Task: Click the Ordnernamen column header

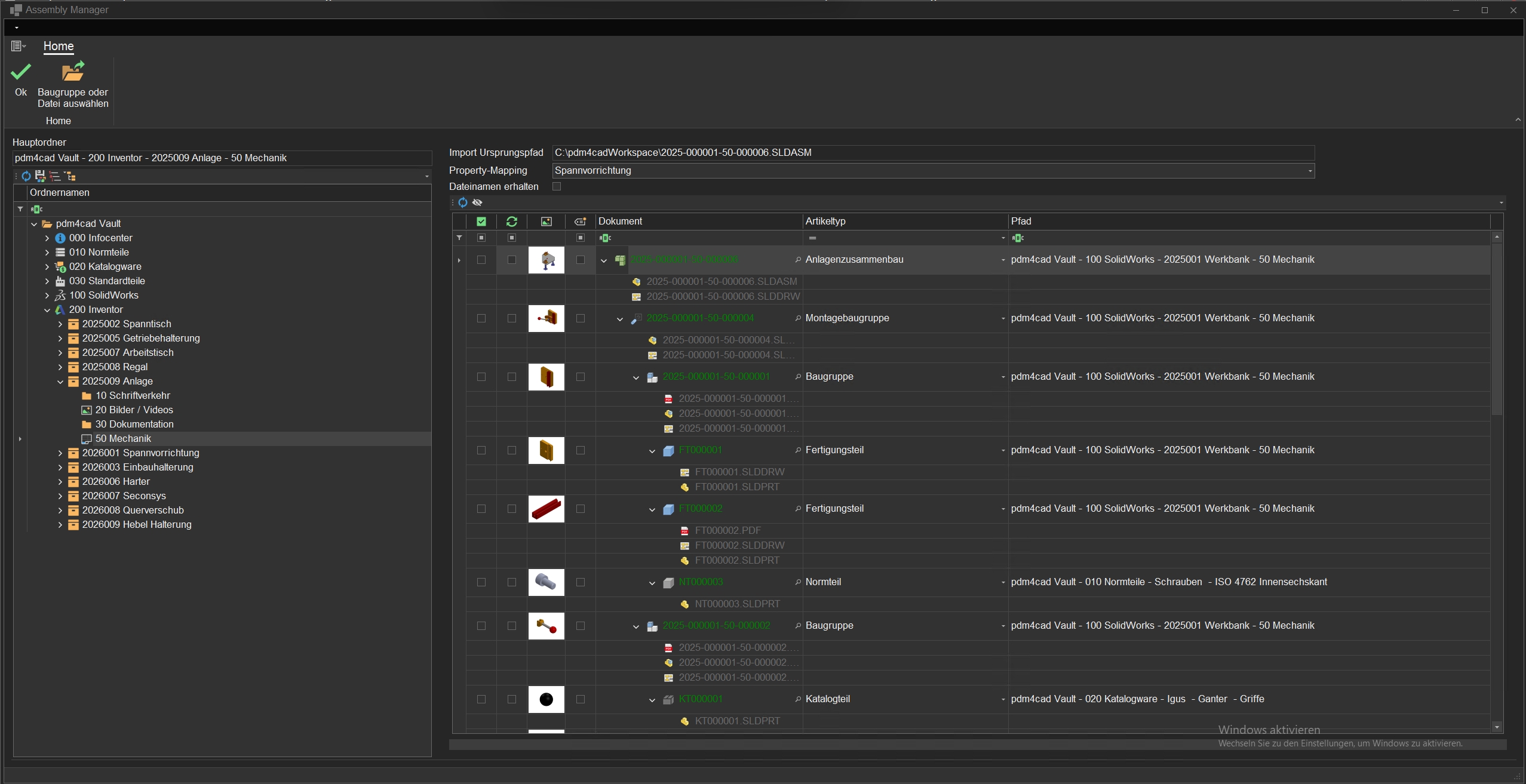Action: tap(229, 193)
